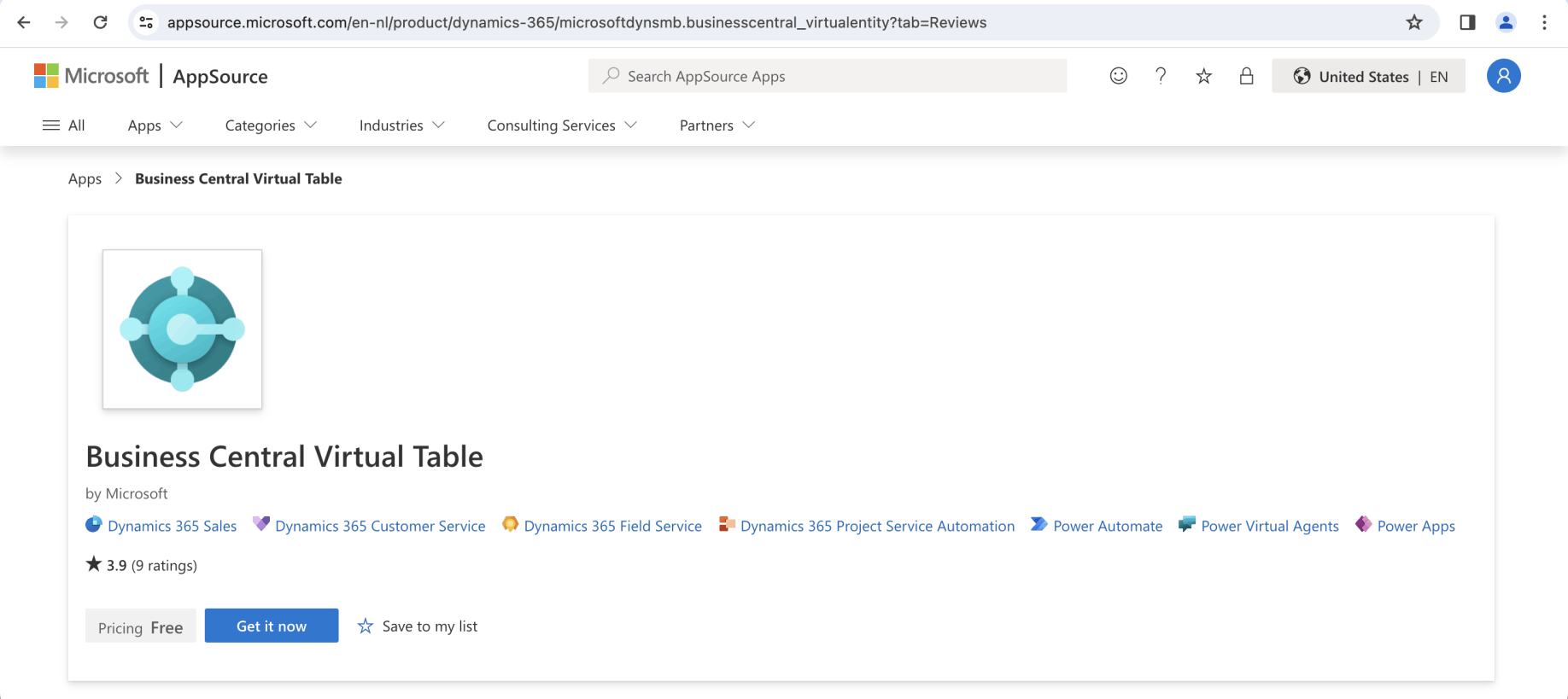Click the feedback smiley face icon
Viewport: 1568px width, 699px height.
click(1118, 76)
